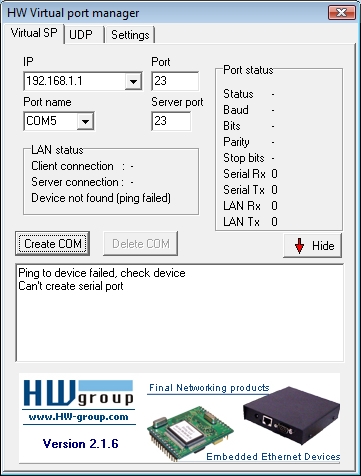Close the HW Virtual port manager window

click(x=341, y=13)
